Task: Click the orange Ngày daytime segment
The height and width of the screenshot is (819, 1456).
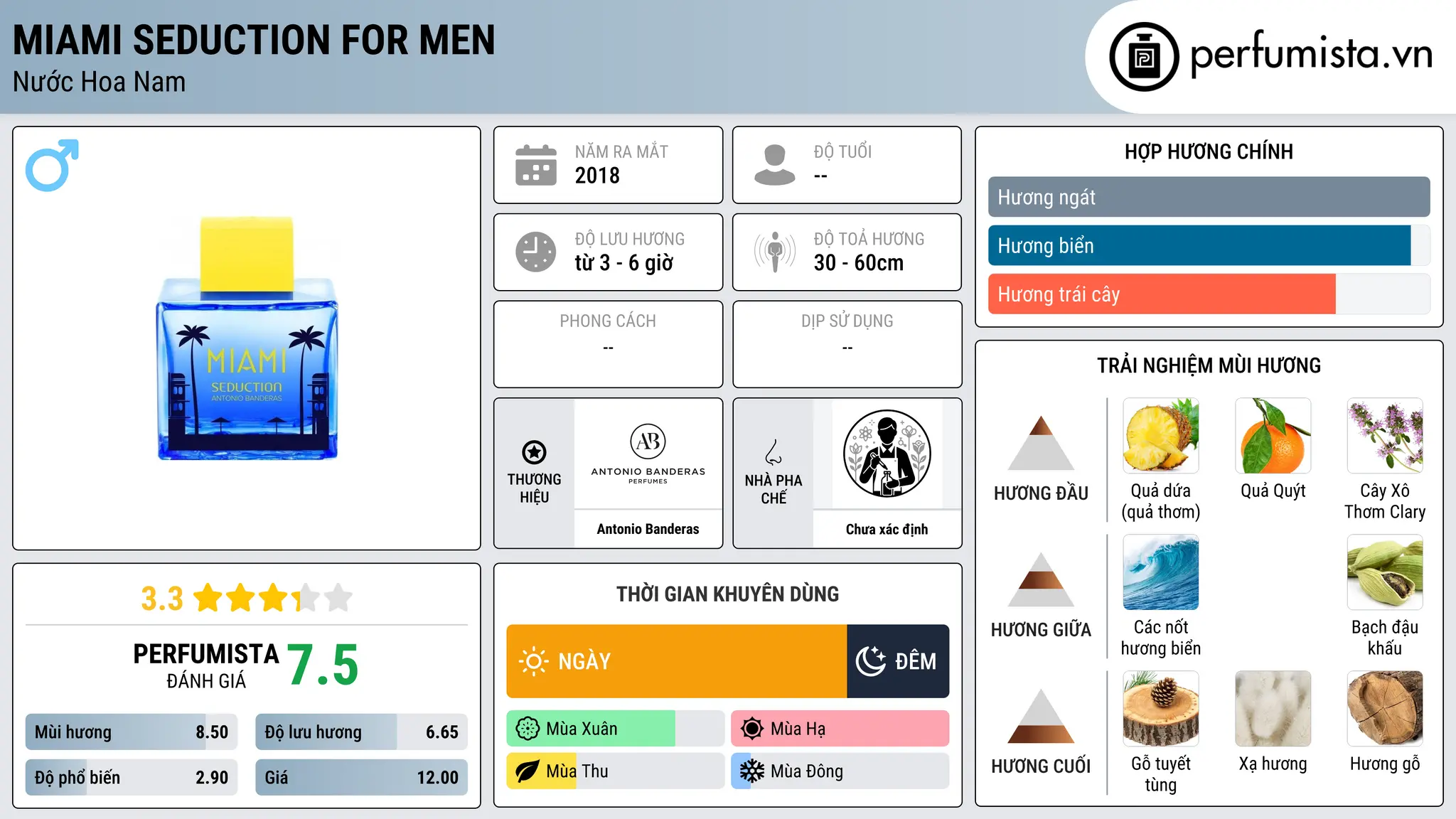Action: click(x=677, y=661)
